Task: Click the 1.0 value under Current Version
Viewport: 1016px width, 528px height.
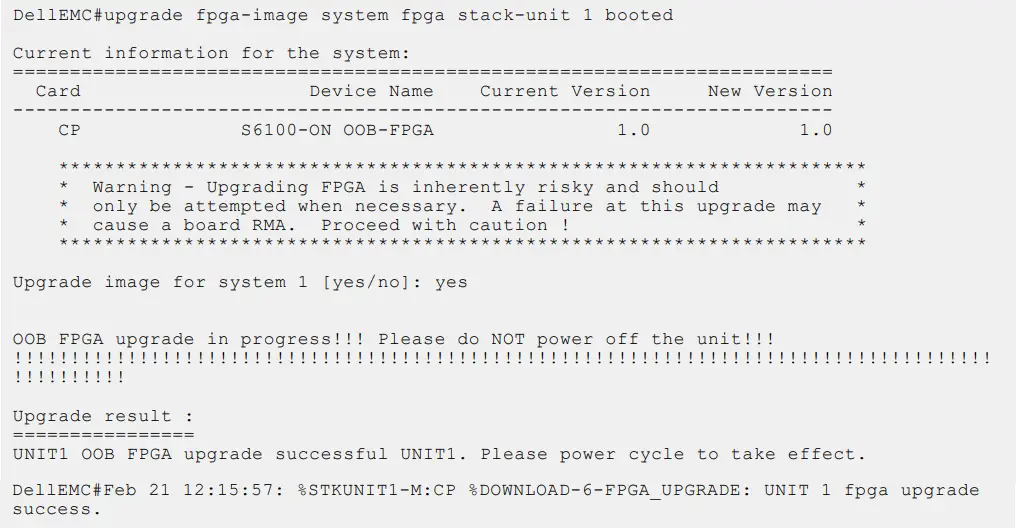Action: (633, 130)
